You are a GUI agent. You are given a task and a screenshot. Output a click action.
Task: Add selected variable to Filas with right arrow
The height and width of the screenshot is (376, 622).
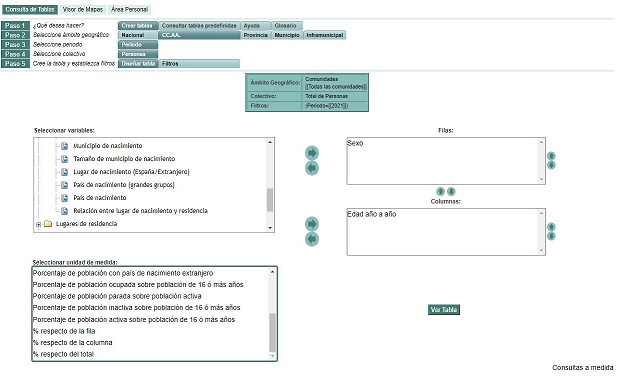[x=312, y=153]
